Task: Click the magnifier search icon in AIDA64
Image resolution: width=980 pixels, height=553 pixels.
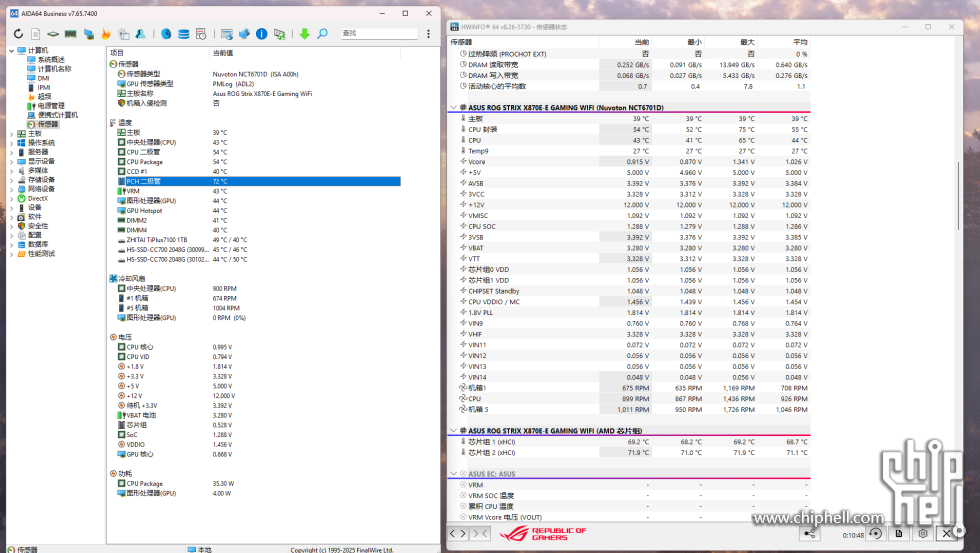Action: pos(322,34)
